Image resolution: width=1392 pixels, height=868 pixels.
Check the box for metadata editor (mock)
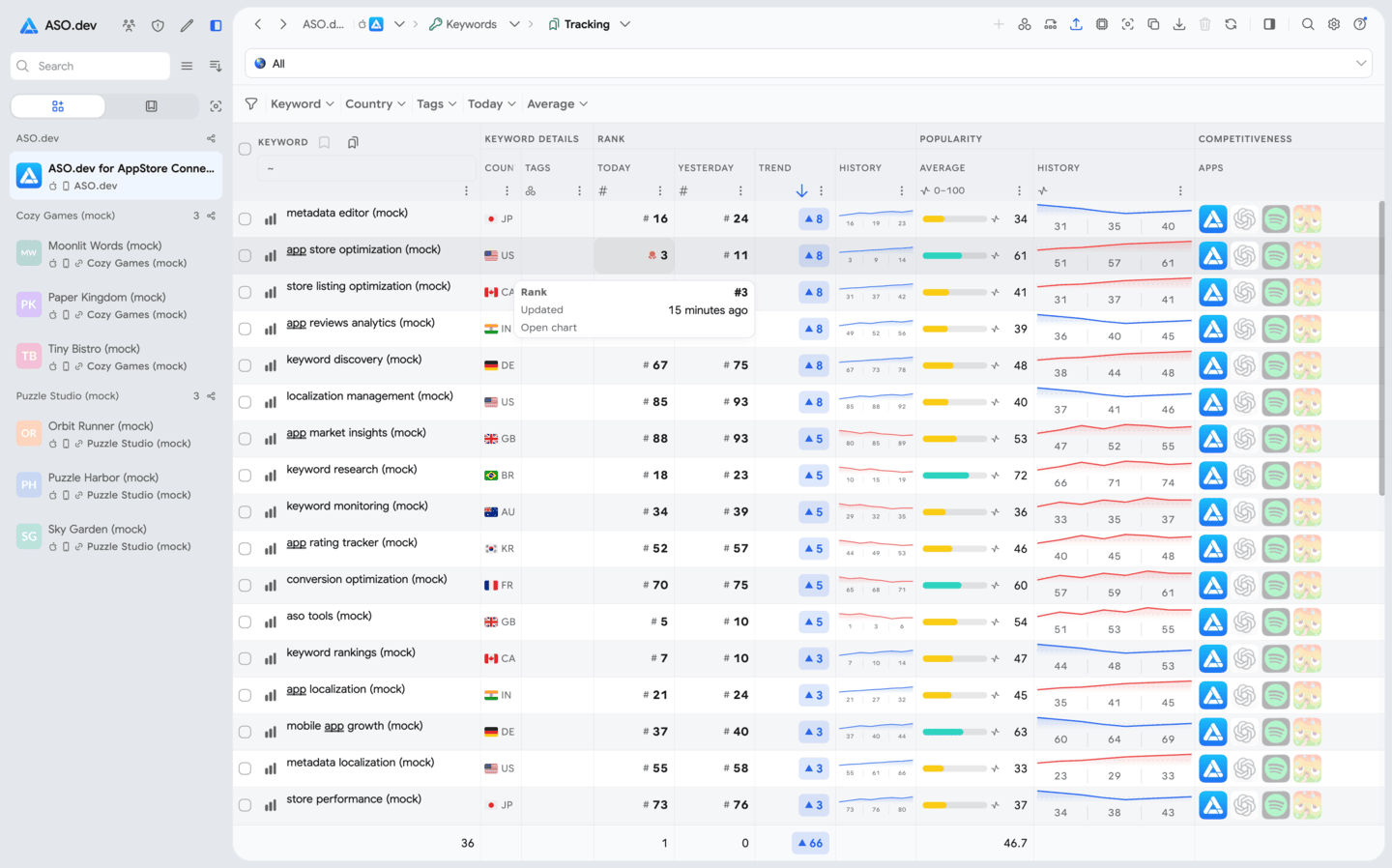(245, 219)
